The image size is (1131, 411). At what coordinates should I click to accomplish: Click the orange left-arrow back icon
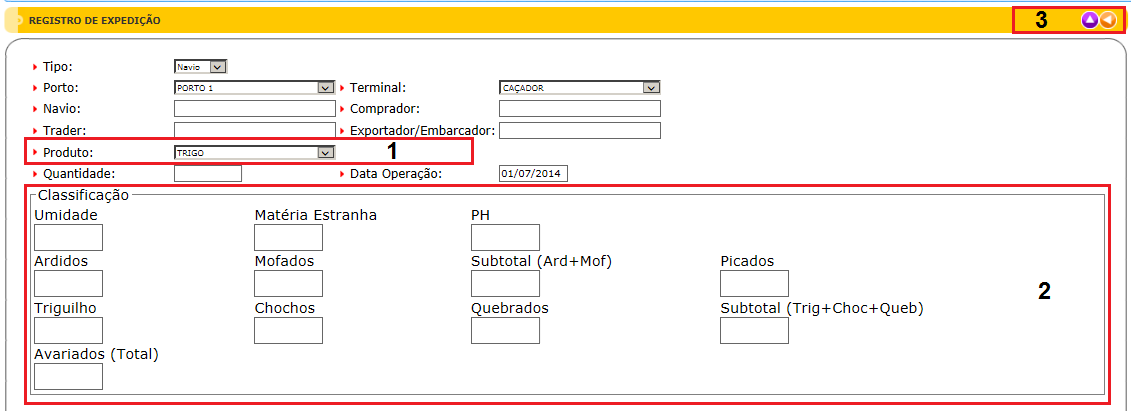click(1108, 20)
